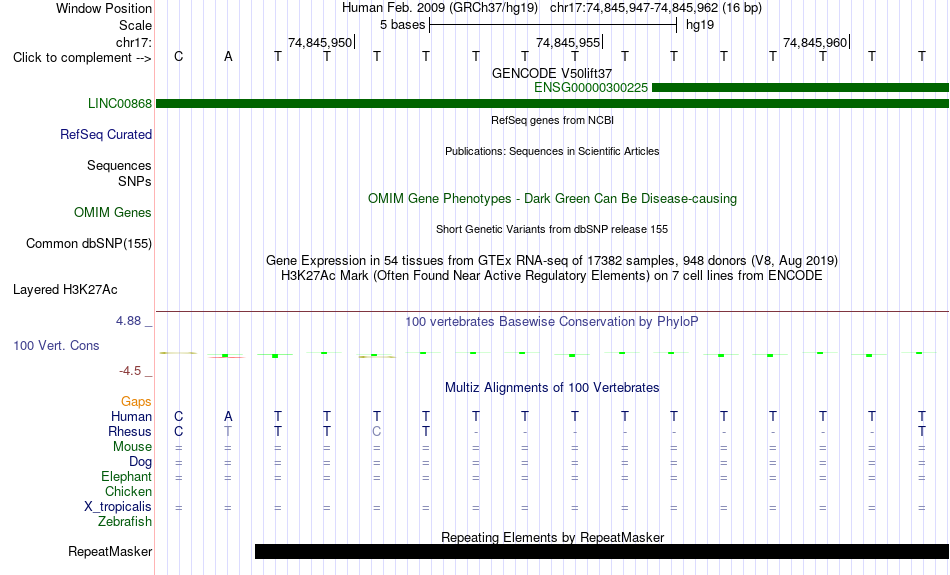Click the Rhesus gray T under human A
Viewport: 950px width, 575px height.
[228, 431]
